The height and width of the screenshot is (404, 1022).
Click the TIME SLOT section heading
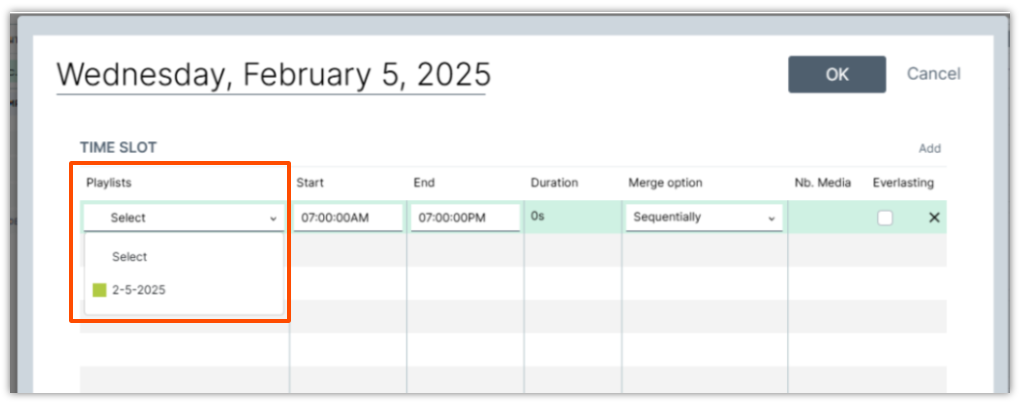118,148
